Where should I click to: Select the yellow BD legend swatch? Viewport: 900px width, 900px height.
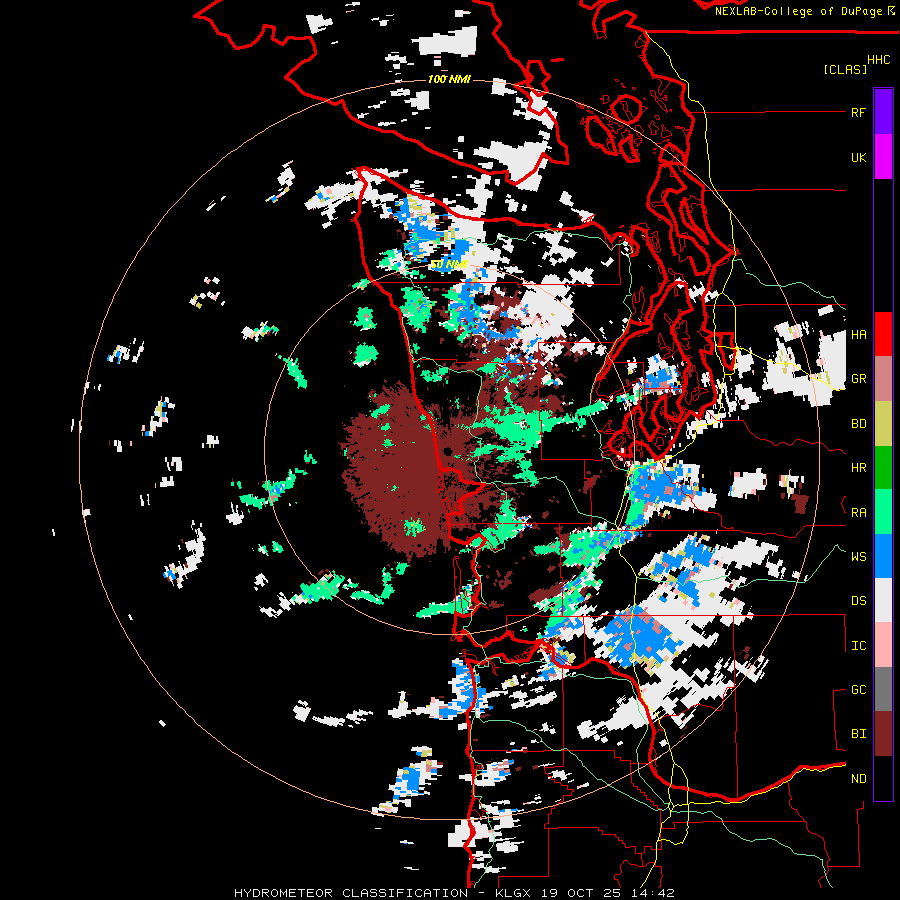pyautogui.click(x=883, y=424)
